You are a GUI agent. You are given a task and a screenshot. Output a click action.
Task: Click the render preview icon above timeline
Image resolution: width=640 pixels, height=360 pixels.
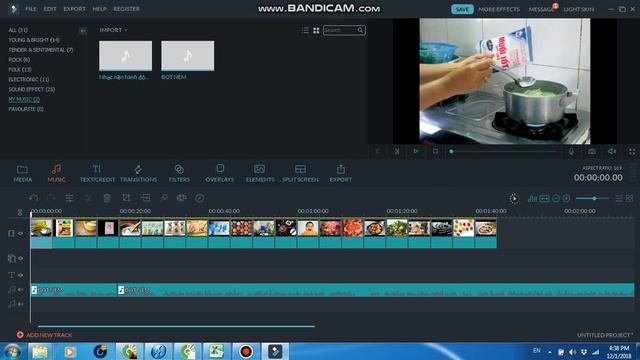pyautogui.click(x=514, y=198)
